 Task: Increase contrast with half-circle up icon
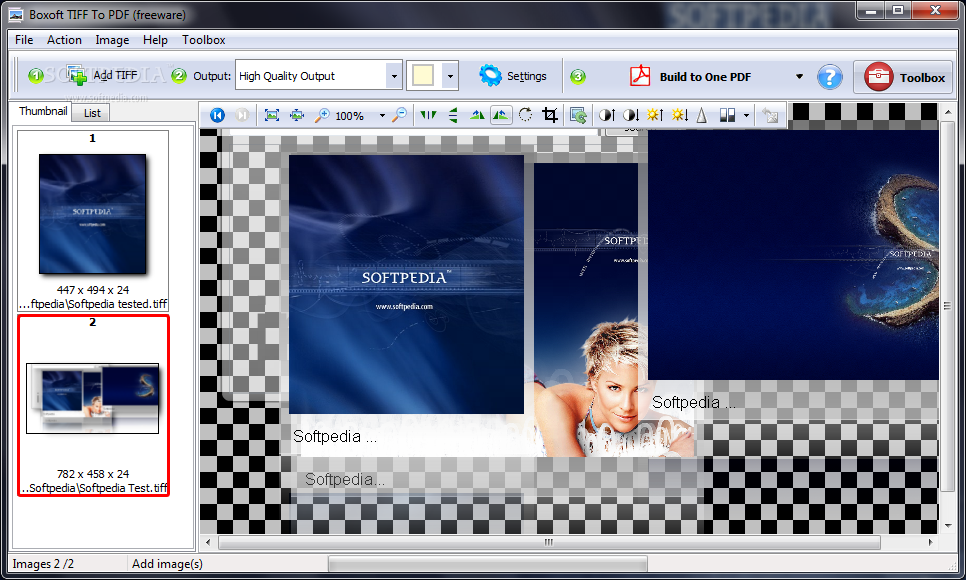pyautogui.click(x=607, y=115)
